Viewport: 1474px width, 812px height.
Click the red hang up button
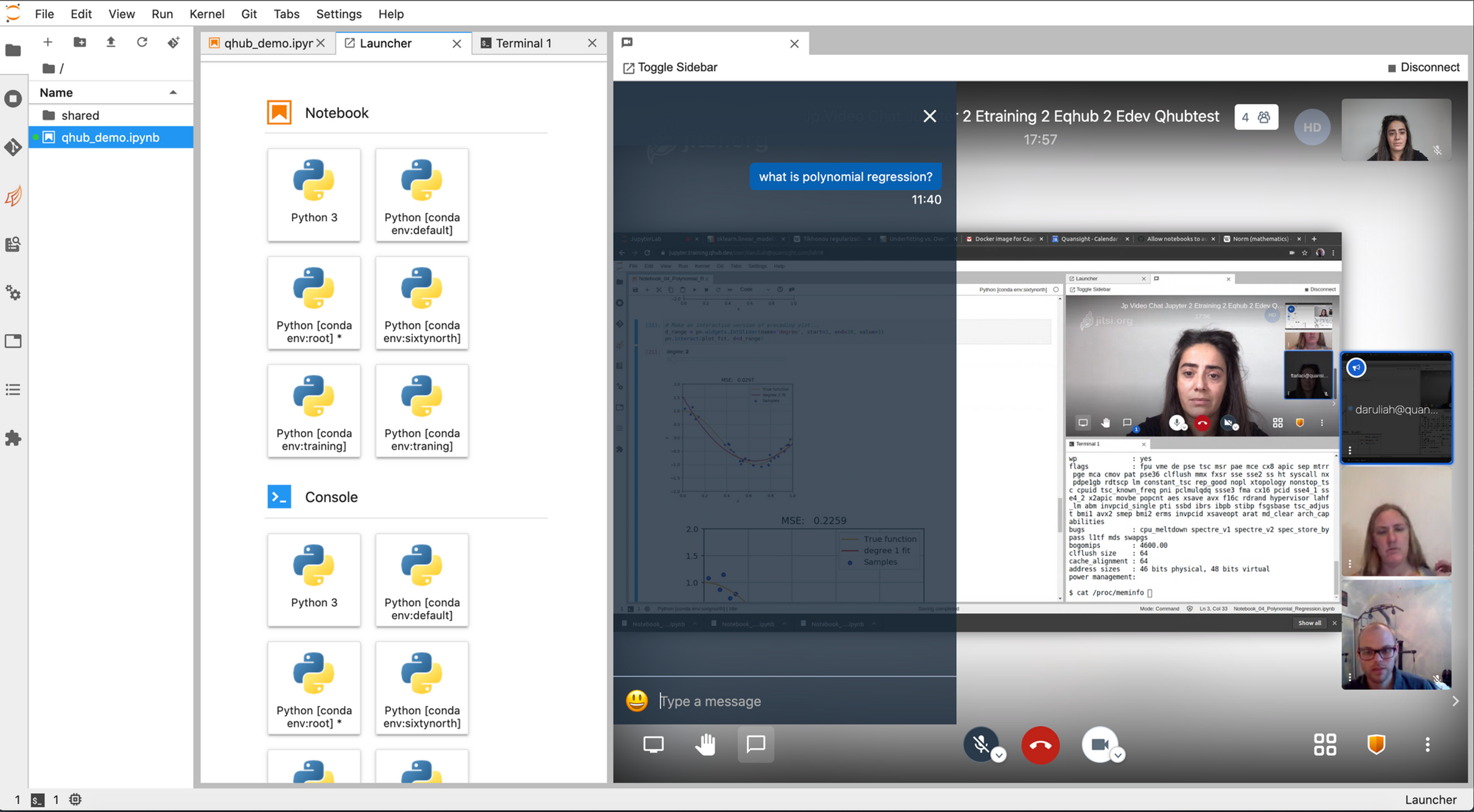pos(1040,745)
